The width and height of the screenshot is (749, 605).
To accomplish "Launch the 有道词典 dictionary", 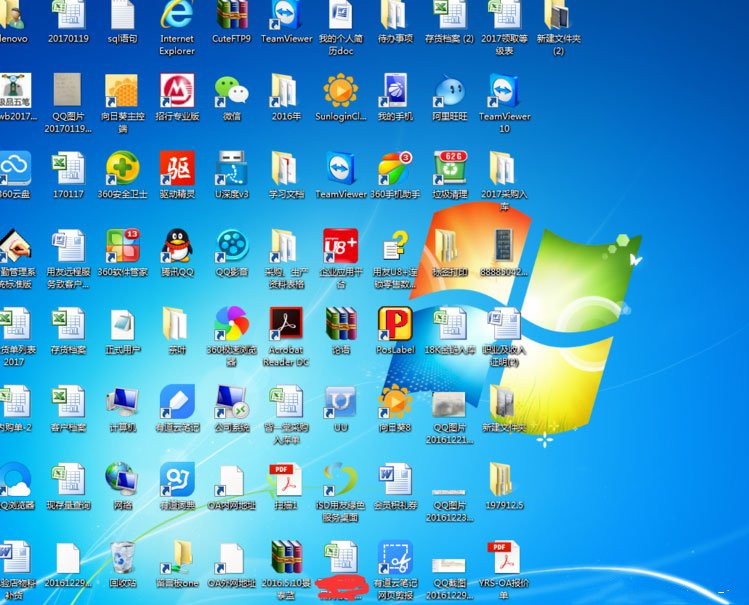I will point(177,486).
